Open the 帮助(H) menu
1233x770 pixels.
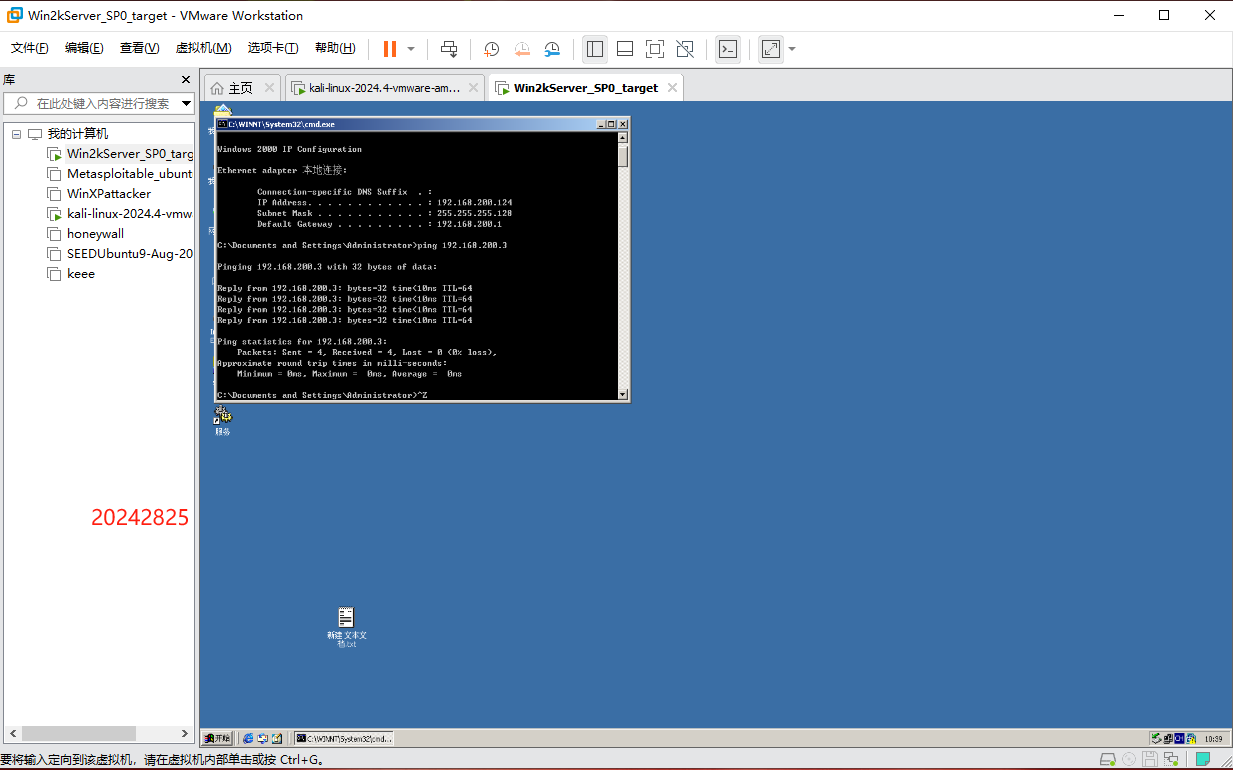(x=335, y=48)
